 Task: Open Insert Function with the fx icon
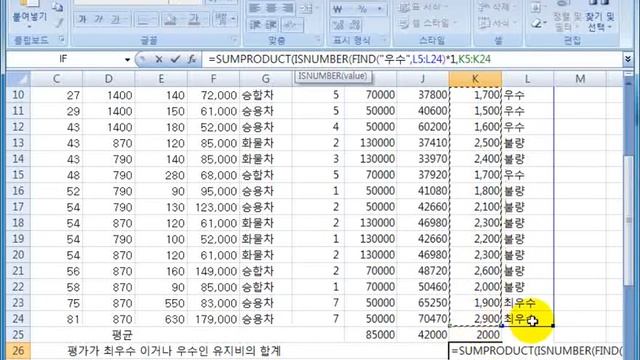pos(192,60)
